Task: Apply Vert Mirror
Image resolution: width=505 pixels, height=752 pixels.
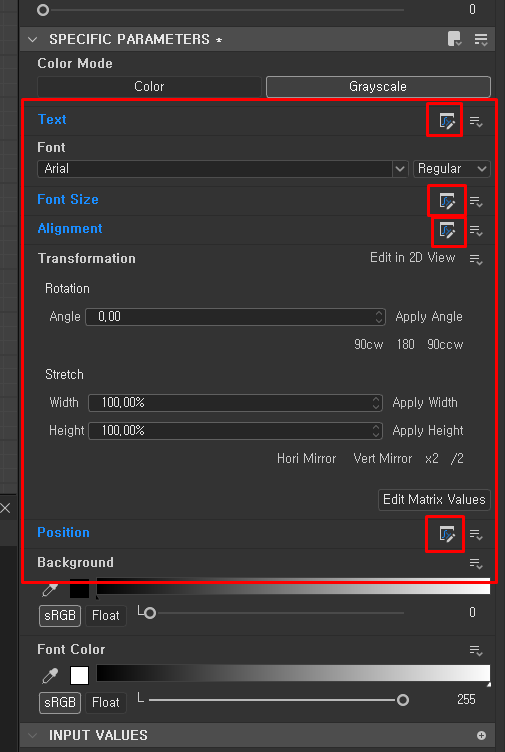Action: coord(383,458)
